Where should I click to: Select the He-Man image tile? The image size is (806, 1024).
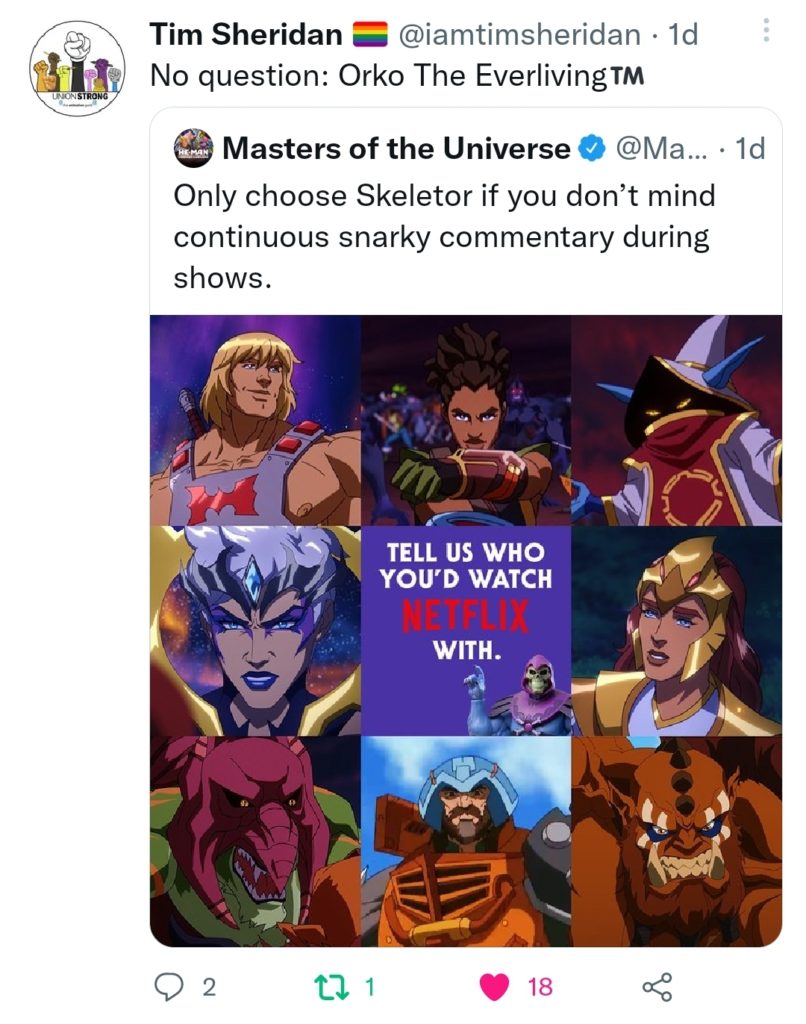pyautogui.click(x=255, y=419)
